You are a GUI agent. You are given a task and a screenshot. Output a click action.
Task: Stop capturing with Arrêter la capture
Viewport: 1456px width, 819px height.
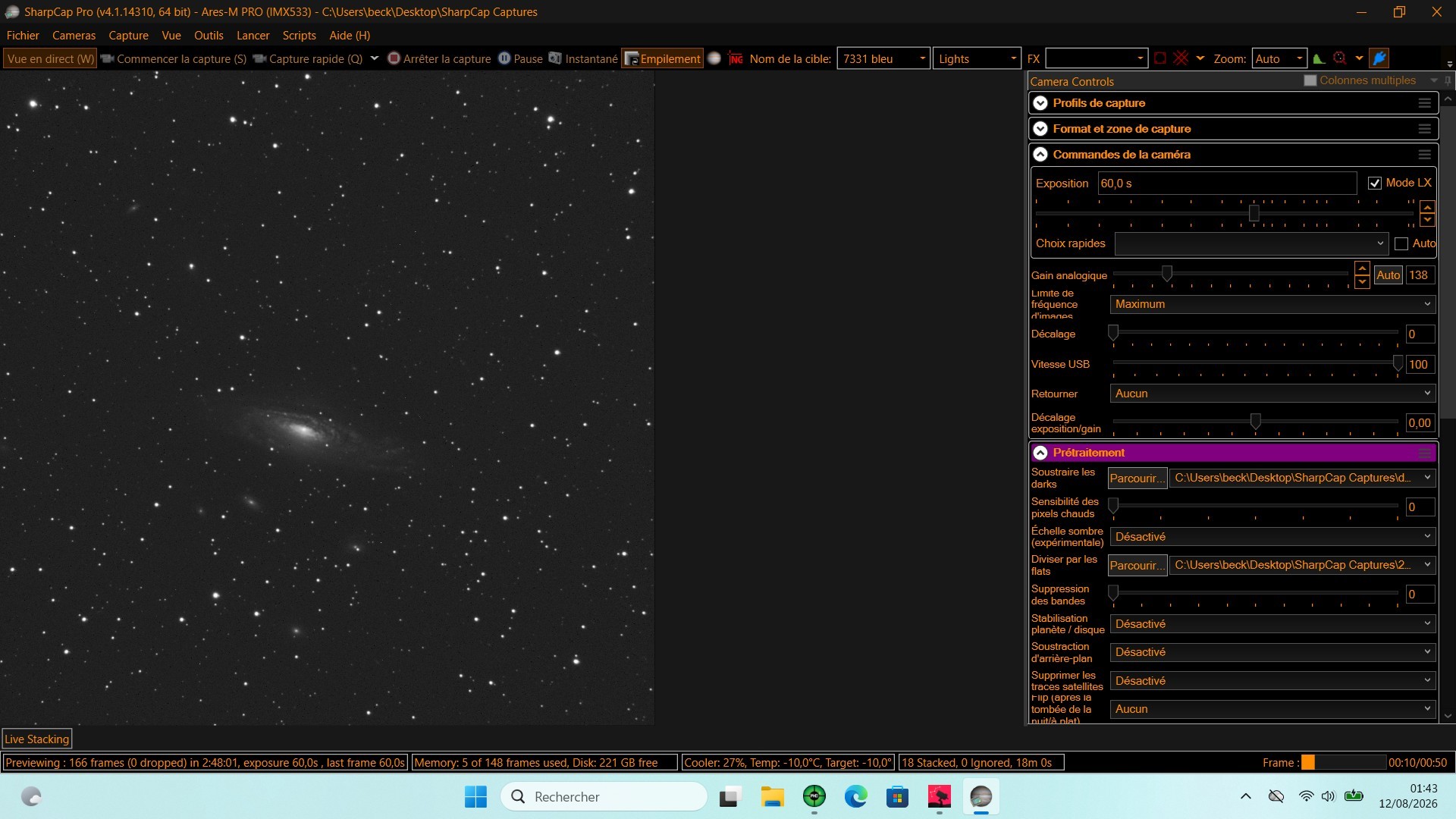[439, 58]
